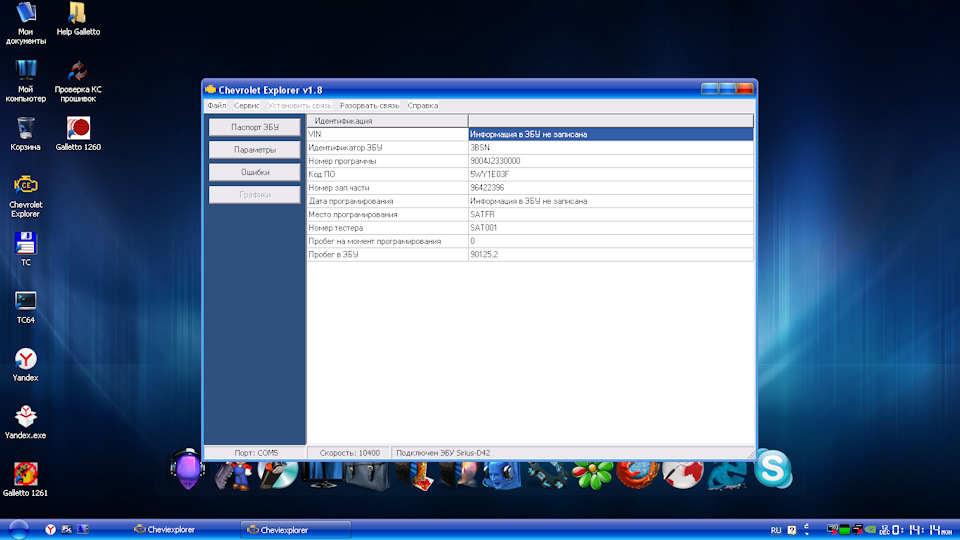960x540 pixels.
Task: Select the Дата програмирования row
Action: tap(530, 201)
